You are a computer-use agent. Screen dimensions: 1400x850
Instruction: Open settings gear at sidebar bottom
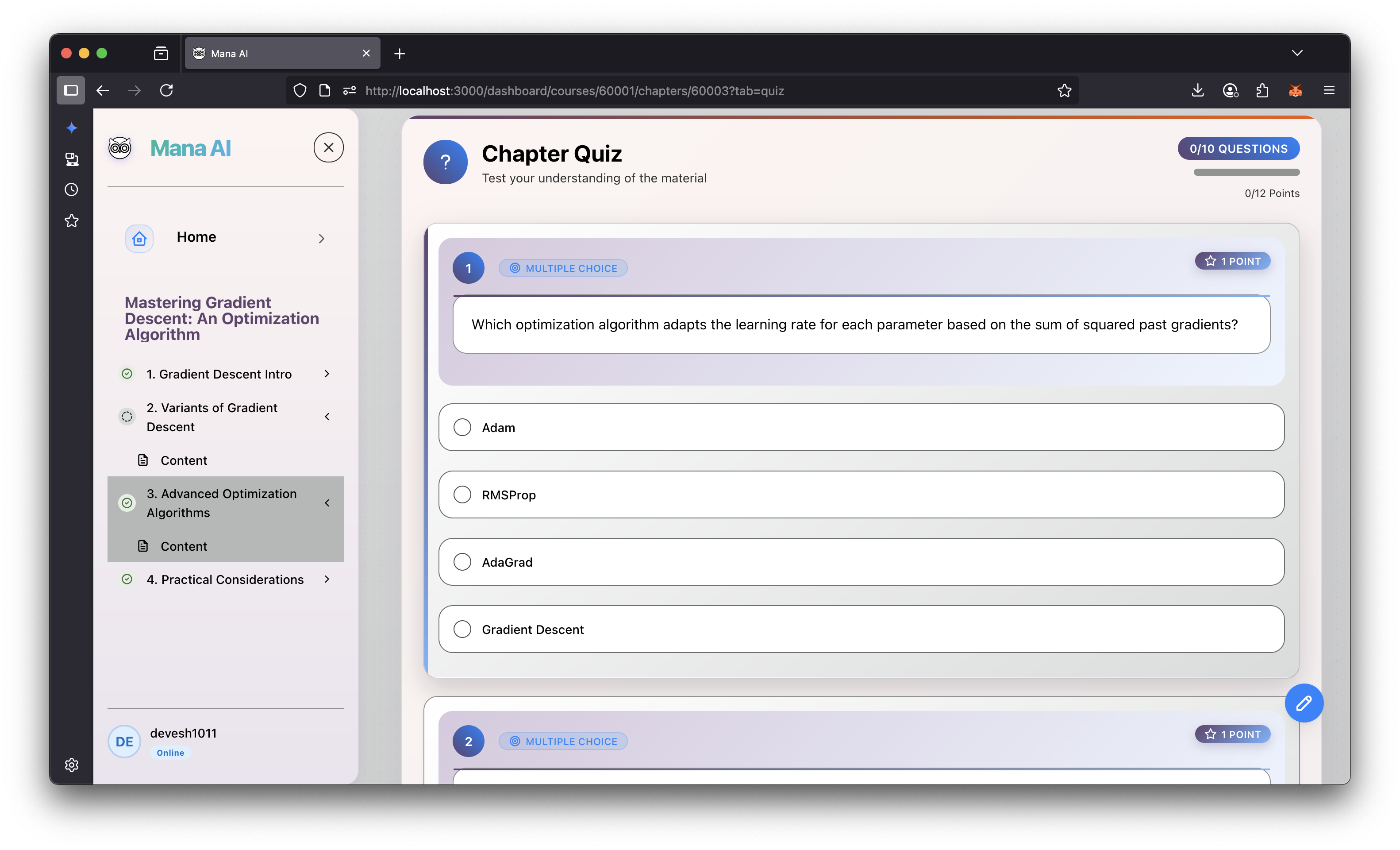[x=72, y=765]
